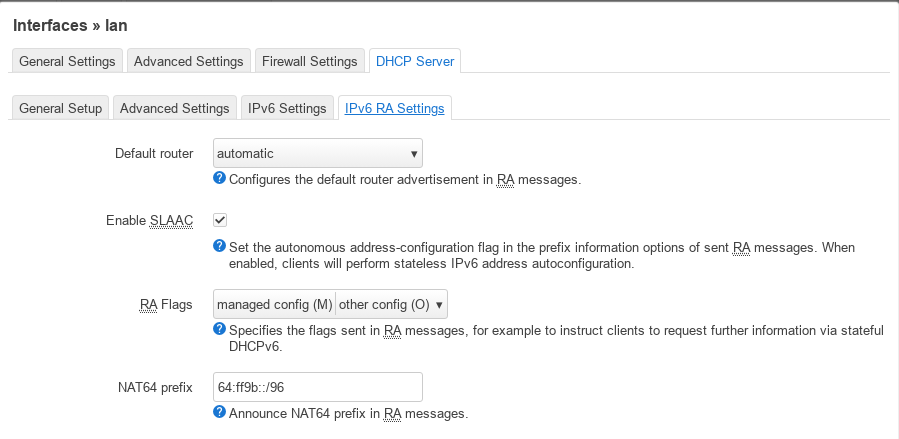This screenshot has width=899, height=439.
Task: Switch to the General Settings tab
Action: click(67, 61)
